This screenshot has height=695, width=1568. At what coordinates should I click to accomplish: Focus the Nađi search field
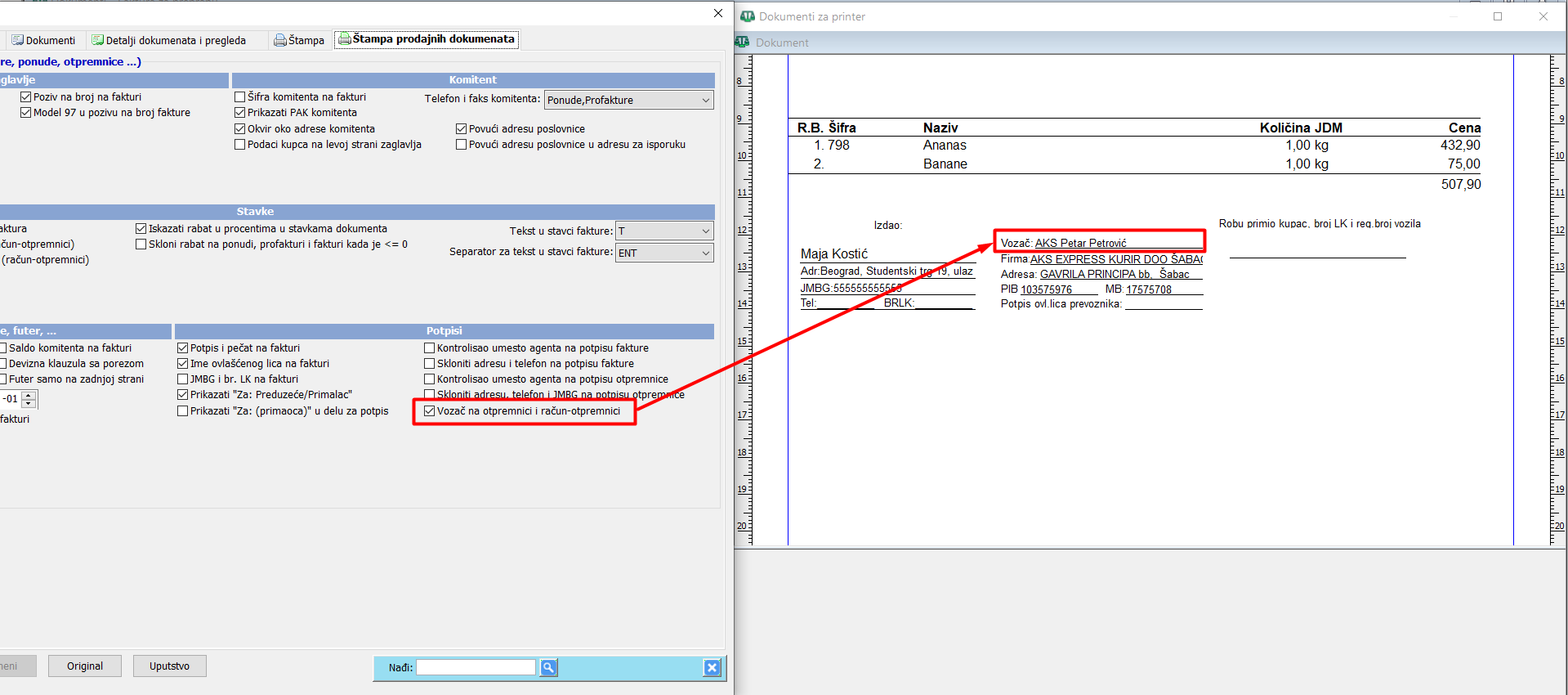[476, 667]
